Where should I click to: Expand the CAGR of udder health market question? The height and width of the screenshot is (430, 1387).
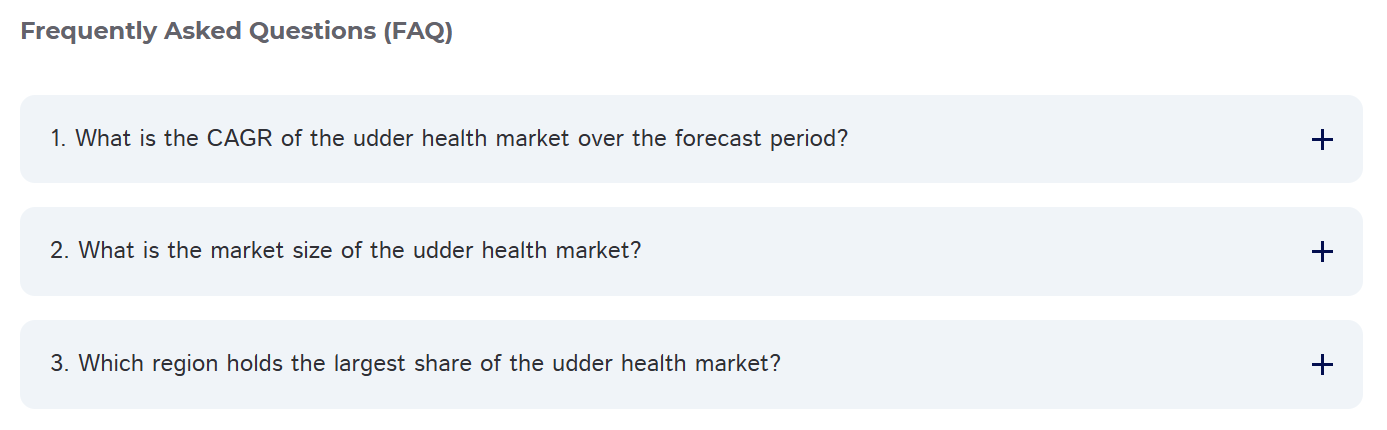449,139
